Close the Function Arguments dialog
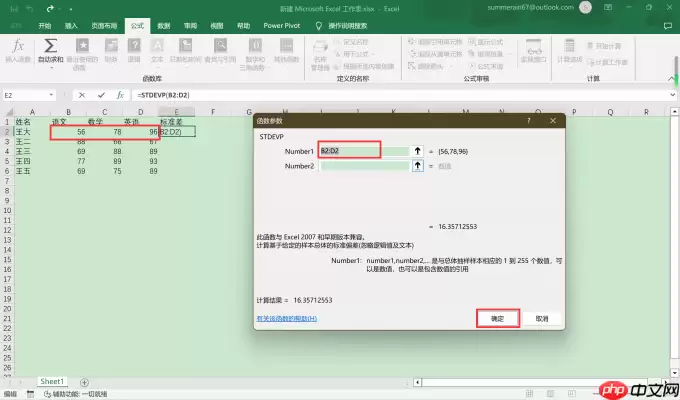The width and height of the screenshot is (680, 400). (552, 121)
